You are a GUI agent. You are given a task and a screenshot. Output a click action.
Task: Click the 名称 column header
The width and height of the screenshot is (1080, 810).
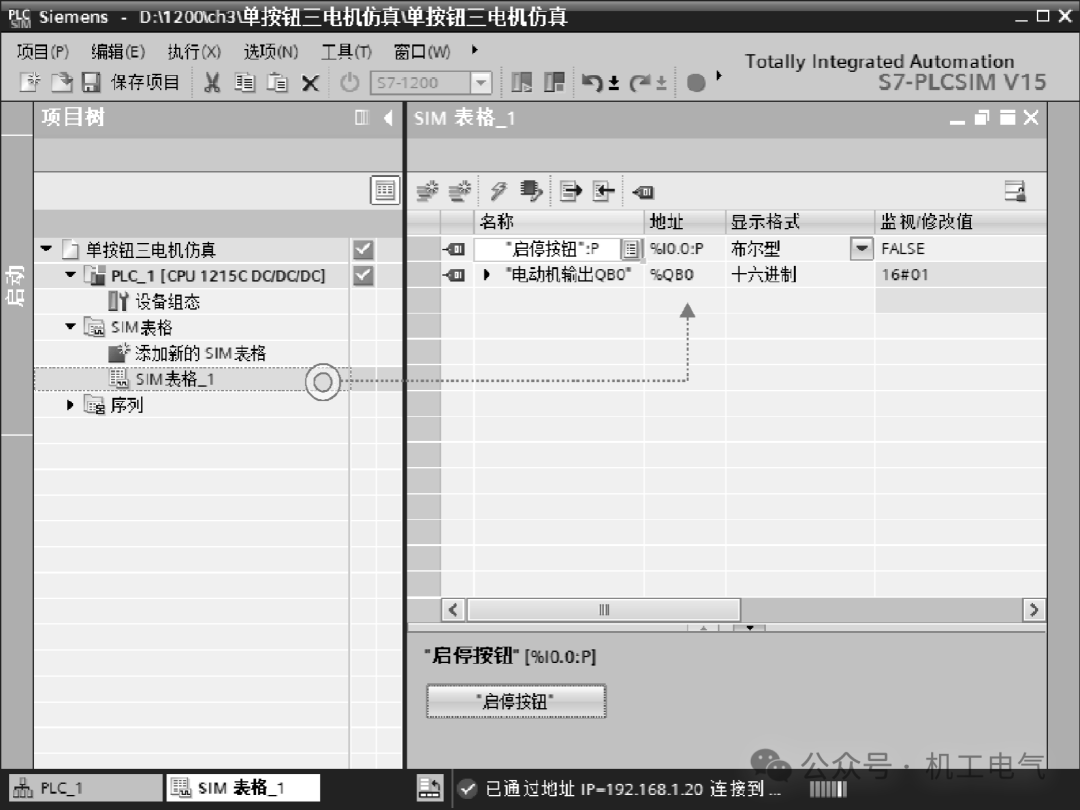559,222
